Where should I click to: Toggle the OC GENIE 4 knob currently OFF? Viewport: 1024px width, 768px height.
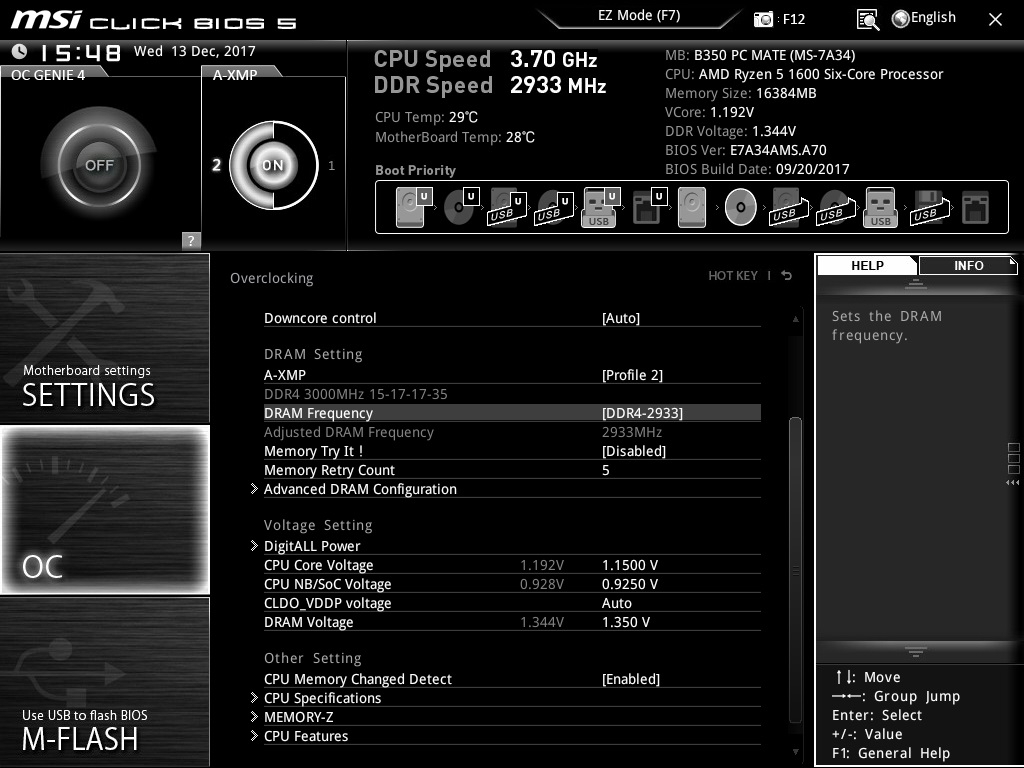click(x=99, y=165)
